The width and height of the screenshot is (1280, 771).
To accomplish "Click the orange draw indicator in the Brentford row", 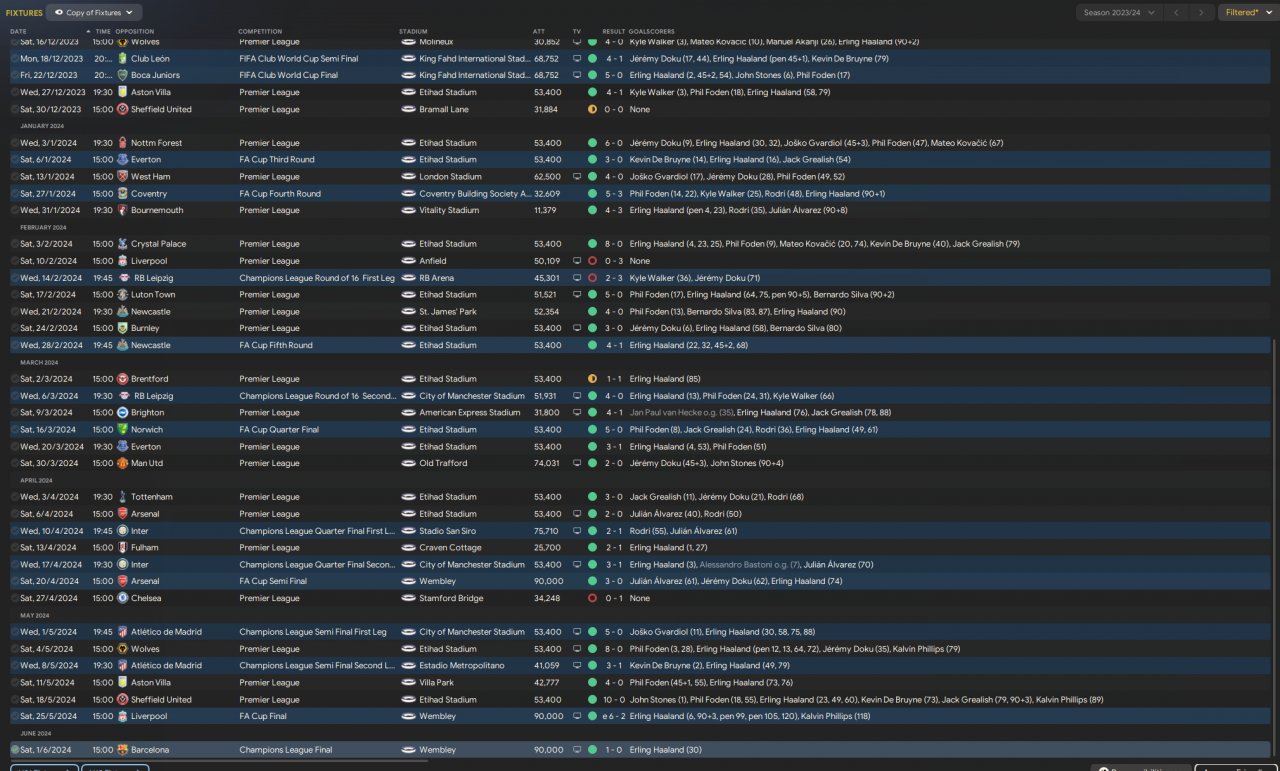I will (592, 379).
